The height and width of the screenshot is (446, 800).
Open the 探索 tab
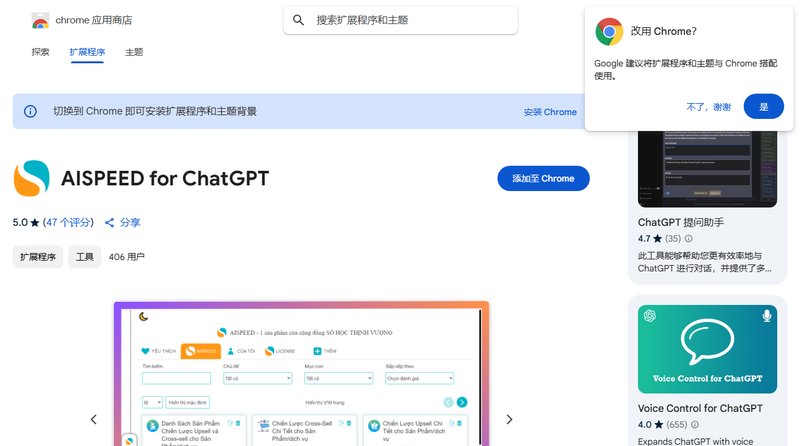click(40, 52)
